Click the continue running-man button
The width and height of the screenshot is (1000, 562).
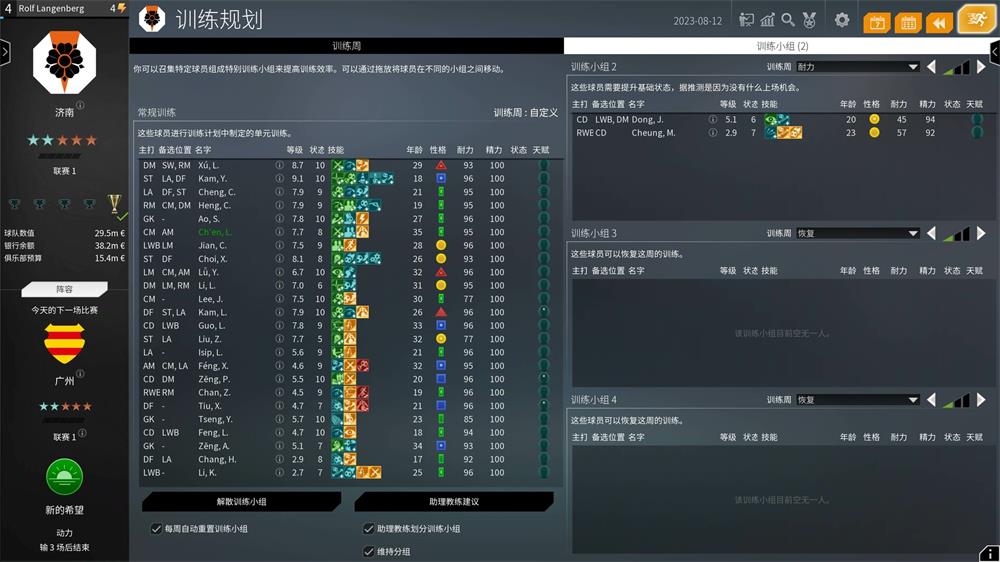(x=976, y=20)
